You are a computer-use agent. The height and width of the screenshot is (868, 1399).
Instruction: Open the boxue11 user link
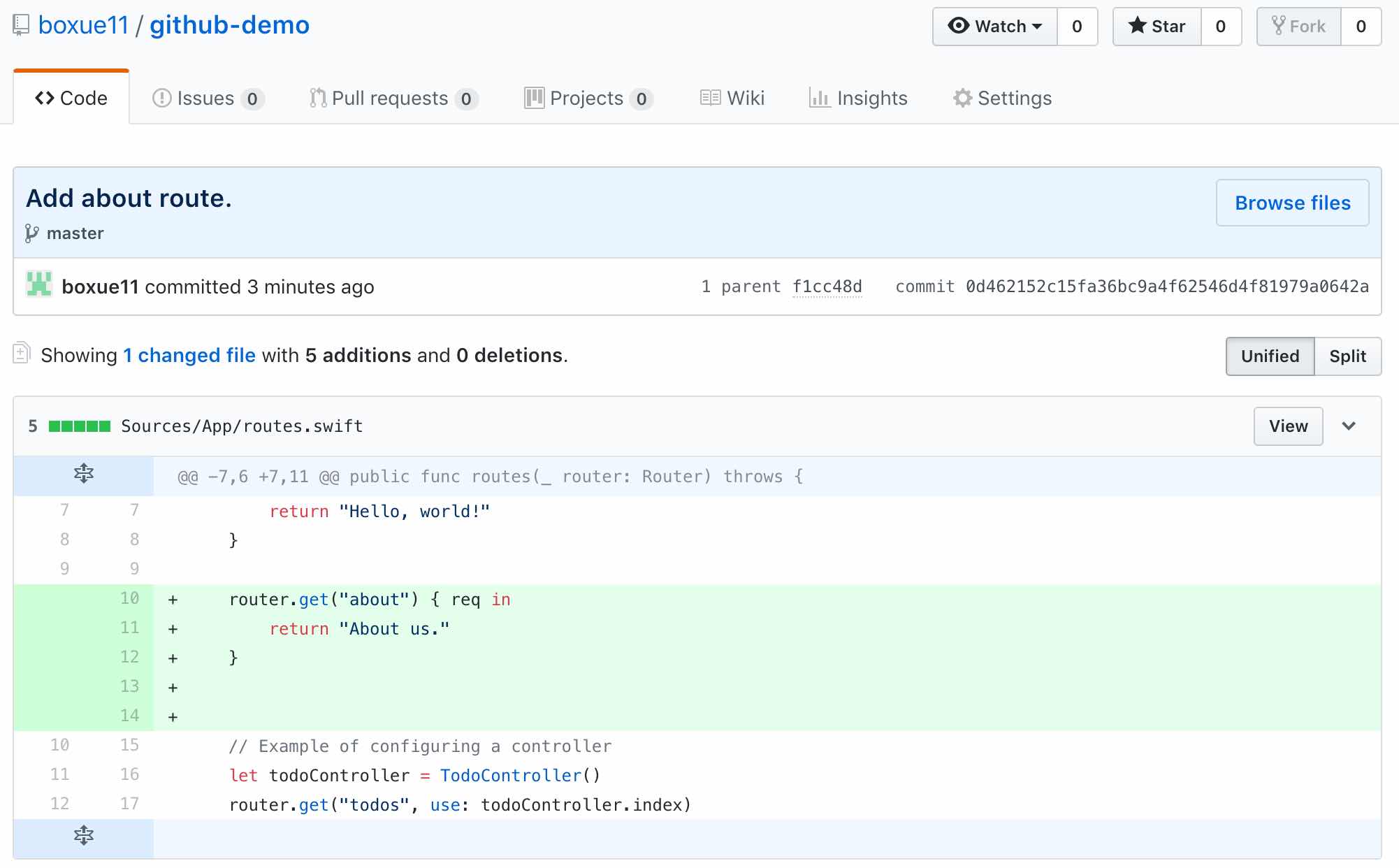83,25
